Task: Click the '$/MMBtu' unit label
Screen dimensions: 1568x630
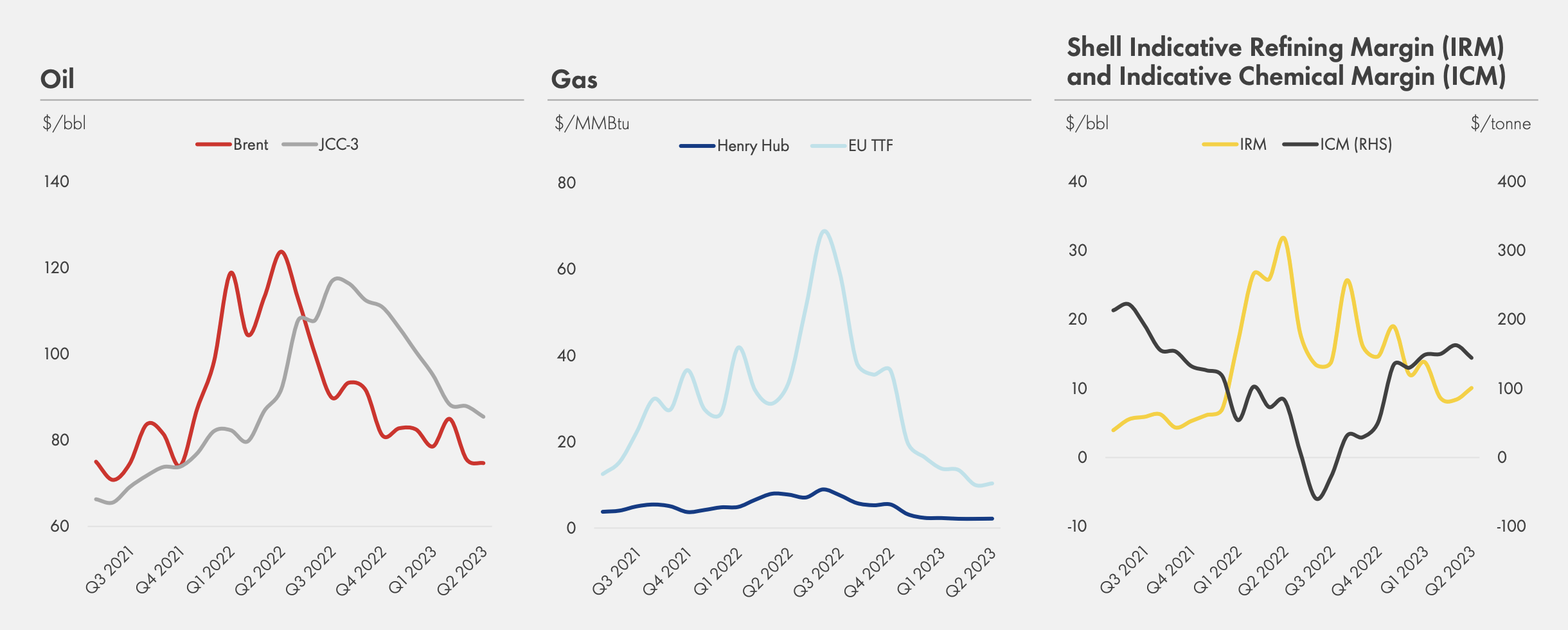Action: (x=592, y=123)
